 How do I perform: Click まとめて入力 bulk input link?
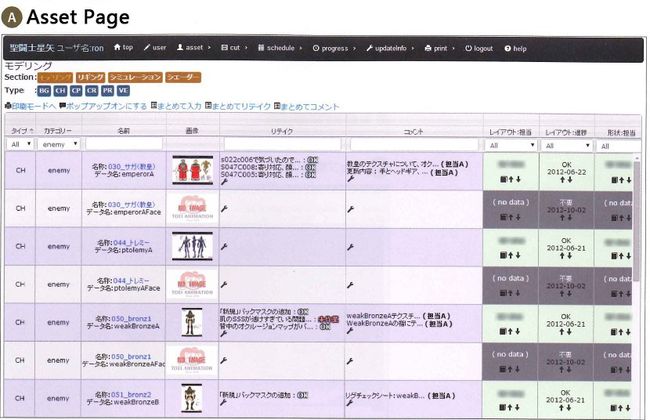pyautogui.click(x=176, y=106)
